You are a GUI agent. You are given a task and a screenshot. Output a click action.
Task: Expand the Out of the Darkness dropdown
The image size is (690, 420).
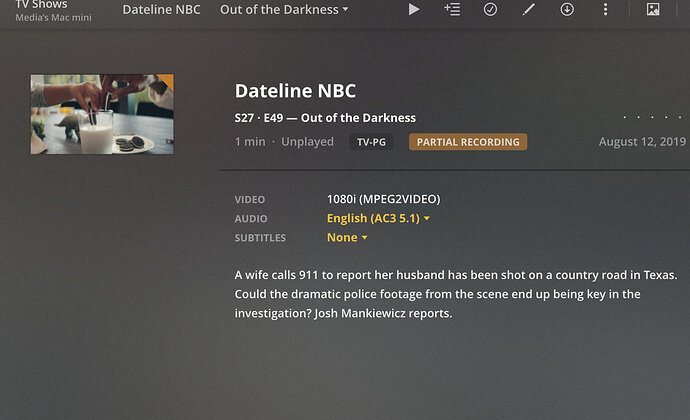[x=284, y=10]
